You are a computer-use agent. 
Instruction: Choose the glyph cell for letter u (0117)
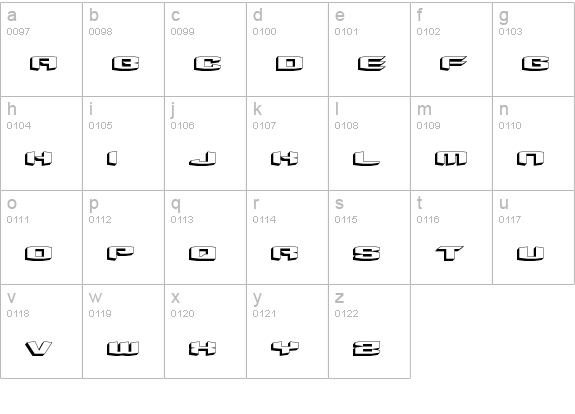[x=534, y=237]
